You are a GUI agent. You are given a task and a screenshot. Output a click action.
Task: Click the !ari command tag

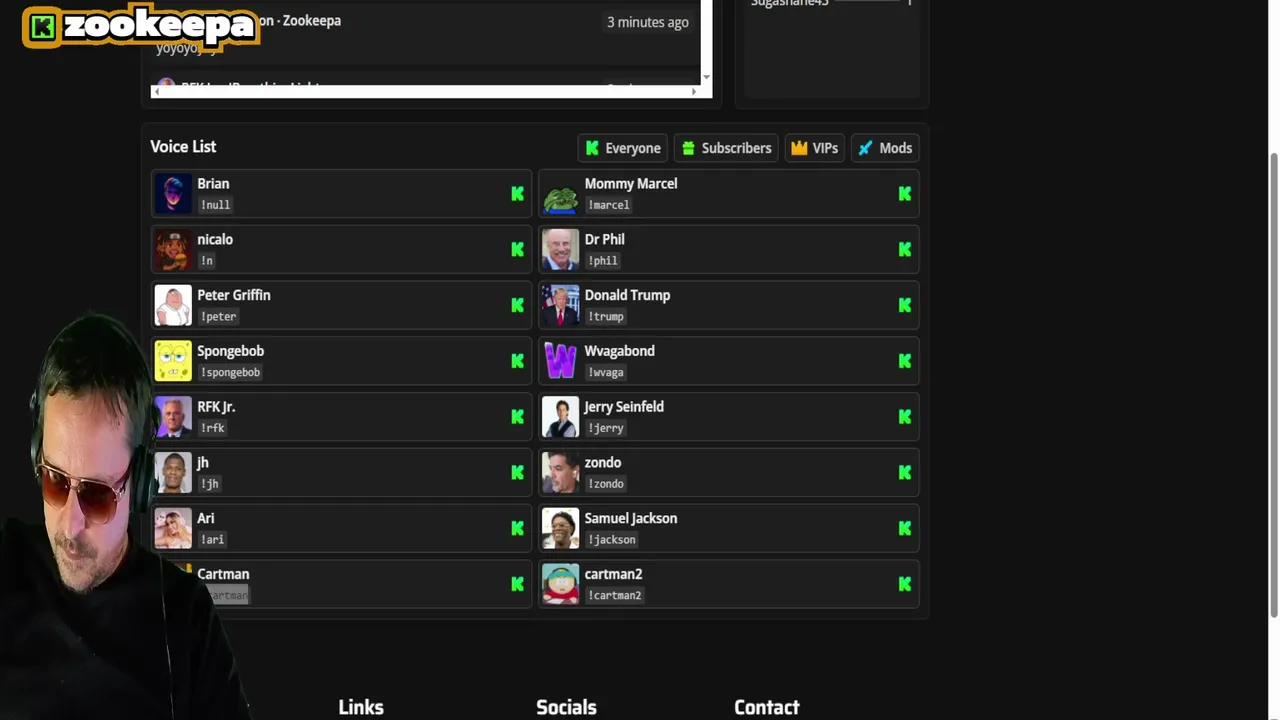[x=212, y=540]
